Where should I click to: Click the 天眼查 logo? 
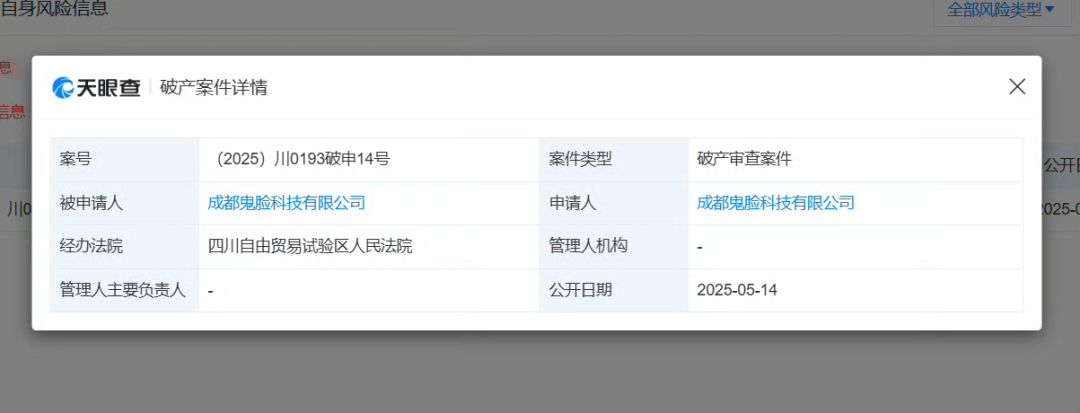click(x=96, y=87)
